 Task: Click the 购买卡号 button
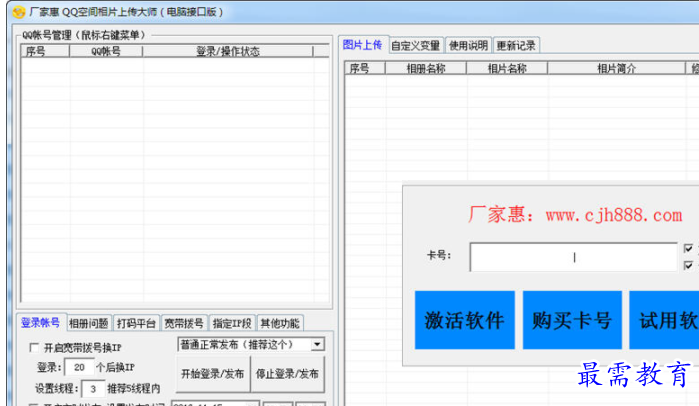point(572,320)
